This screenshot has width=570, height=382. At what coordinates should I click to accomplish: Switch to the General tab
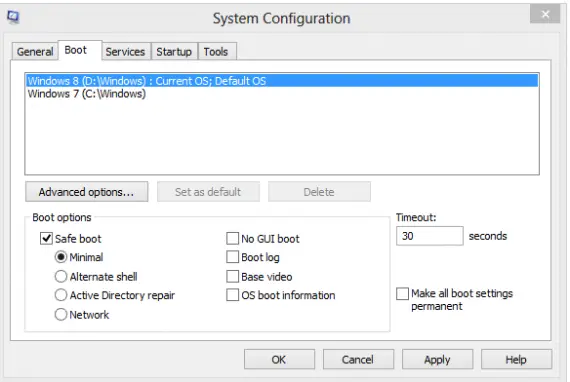[x=35, y=52]
